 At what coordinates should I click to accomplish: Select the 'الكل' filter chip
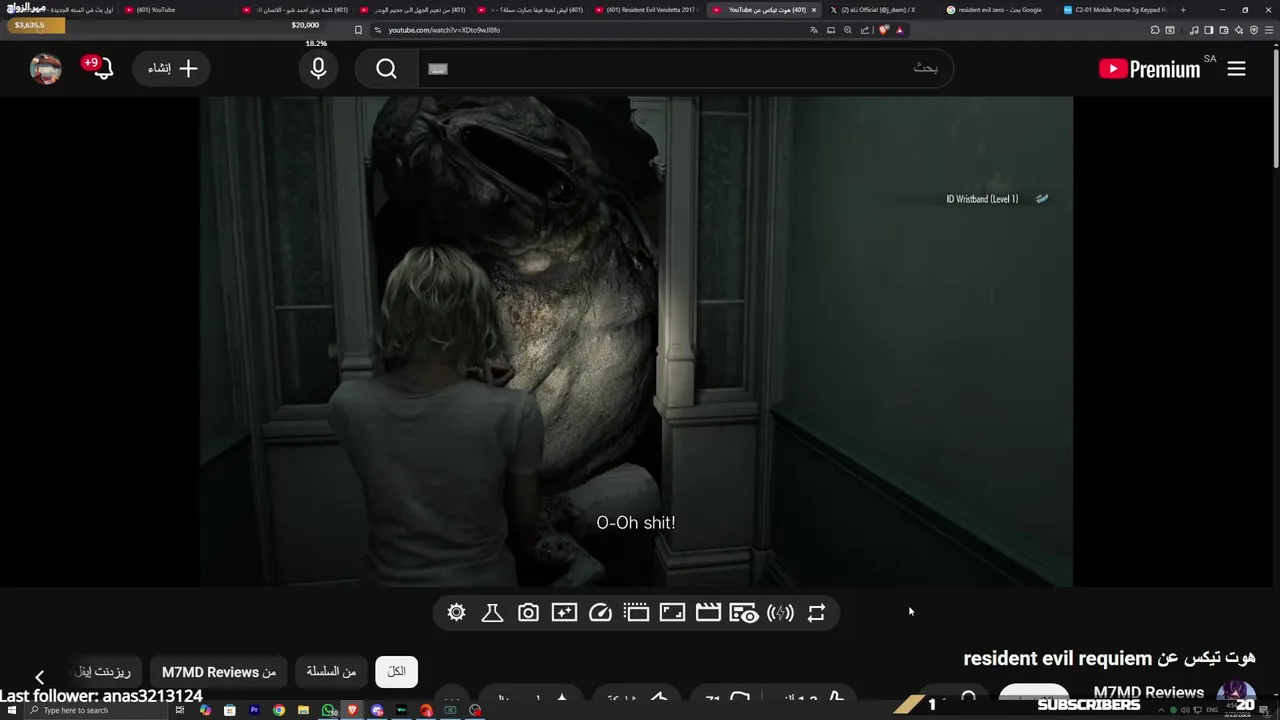pos(396,672)
